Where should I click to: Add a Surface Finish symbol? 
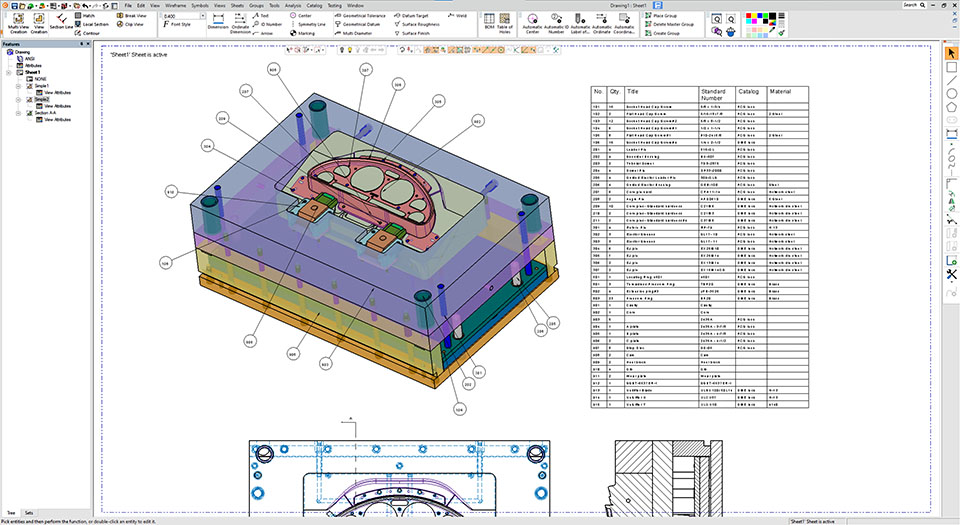point(412,33)
